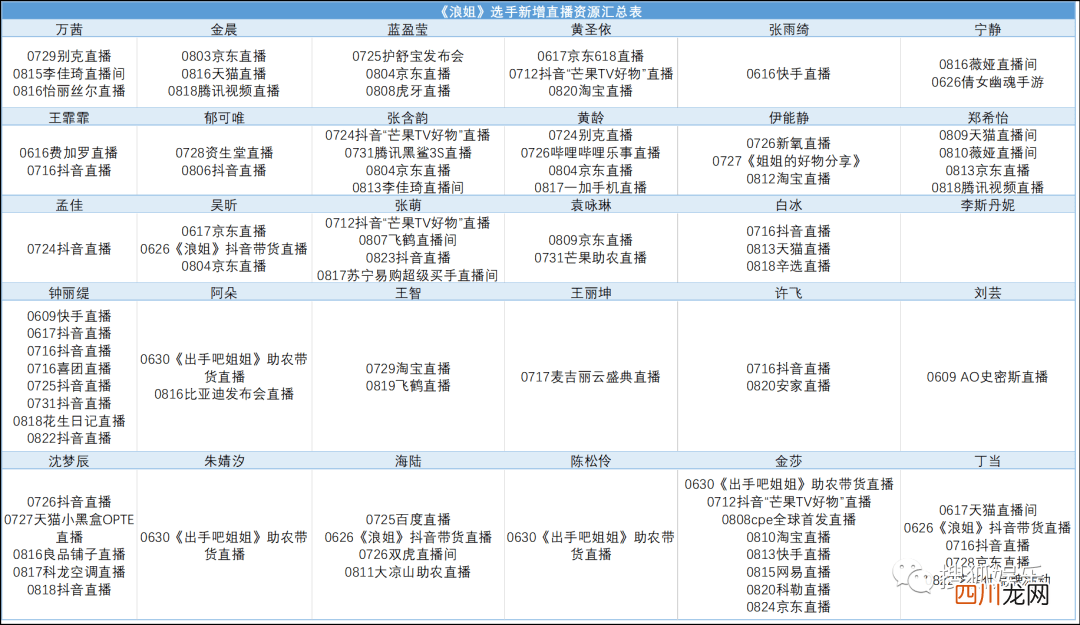The image size is (1080, 625).
Task: Click the entry 0728资生堂直播
Action: tap(224, 153)
